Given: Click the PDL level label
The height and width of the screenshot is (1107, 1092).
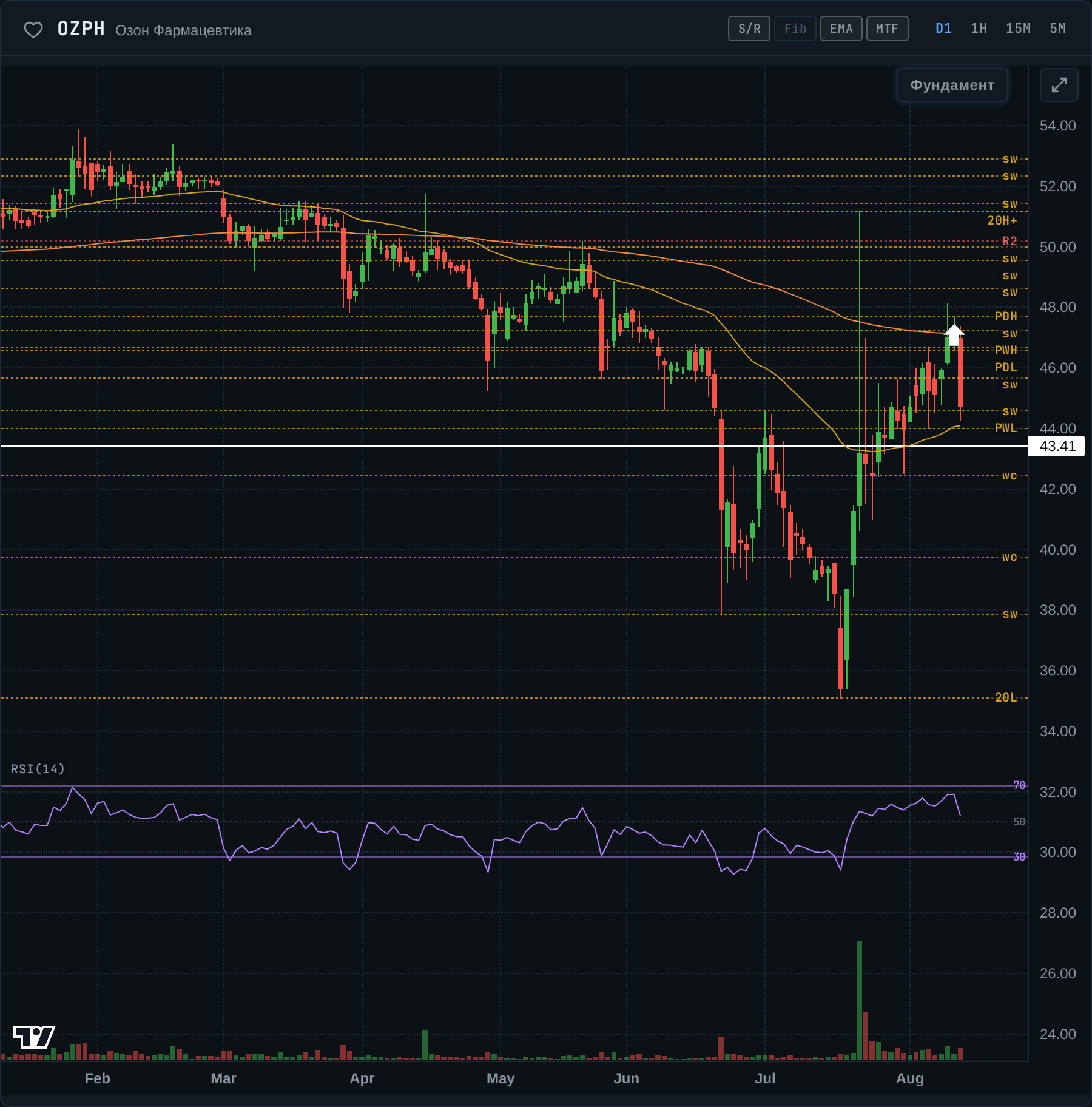Looking at the screenshot, I should pos(1006,367).
